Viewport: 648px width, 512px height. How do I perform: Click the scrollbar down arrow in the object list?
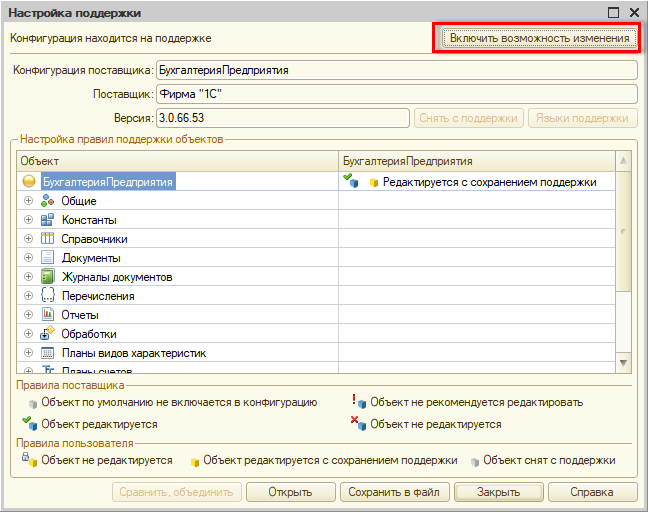[x=624, y=363]
